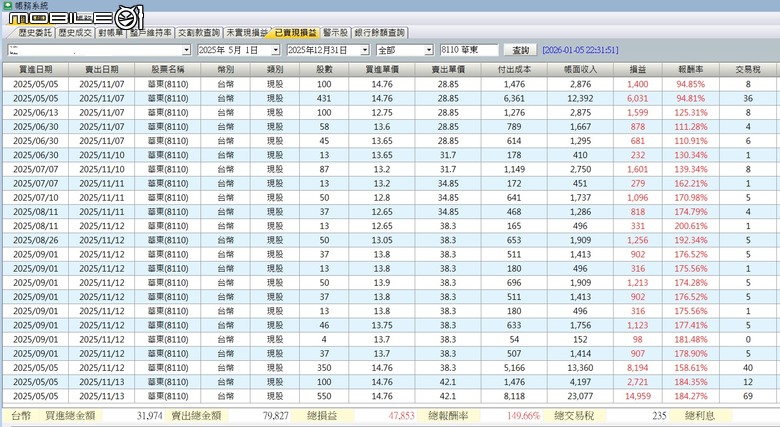Open the 歷史成交 tab
The height and width of the screenshot is (427, 780).
[x=75, y=33]
